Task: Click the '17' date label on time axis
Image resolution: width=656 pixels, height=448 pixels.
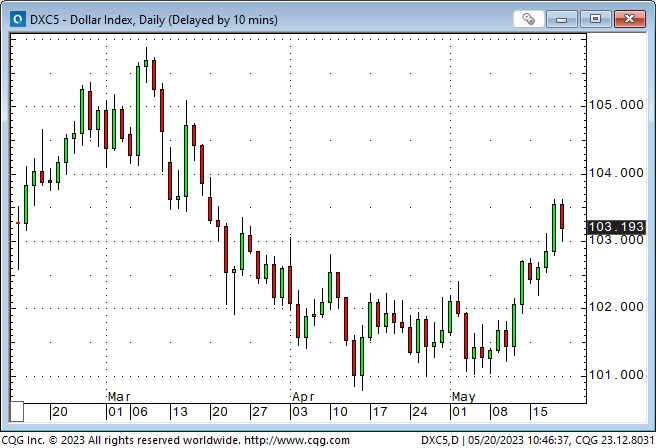Action: [x=380, y=412]
